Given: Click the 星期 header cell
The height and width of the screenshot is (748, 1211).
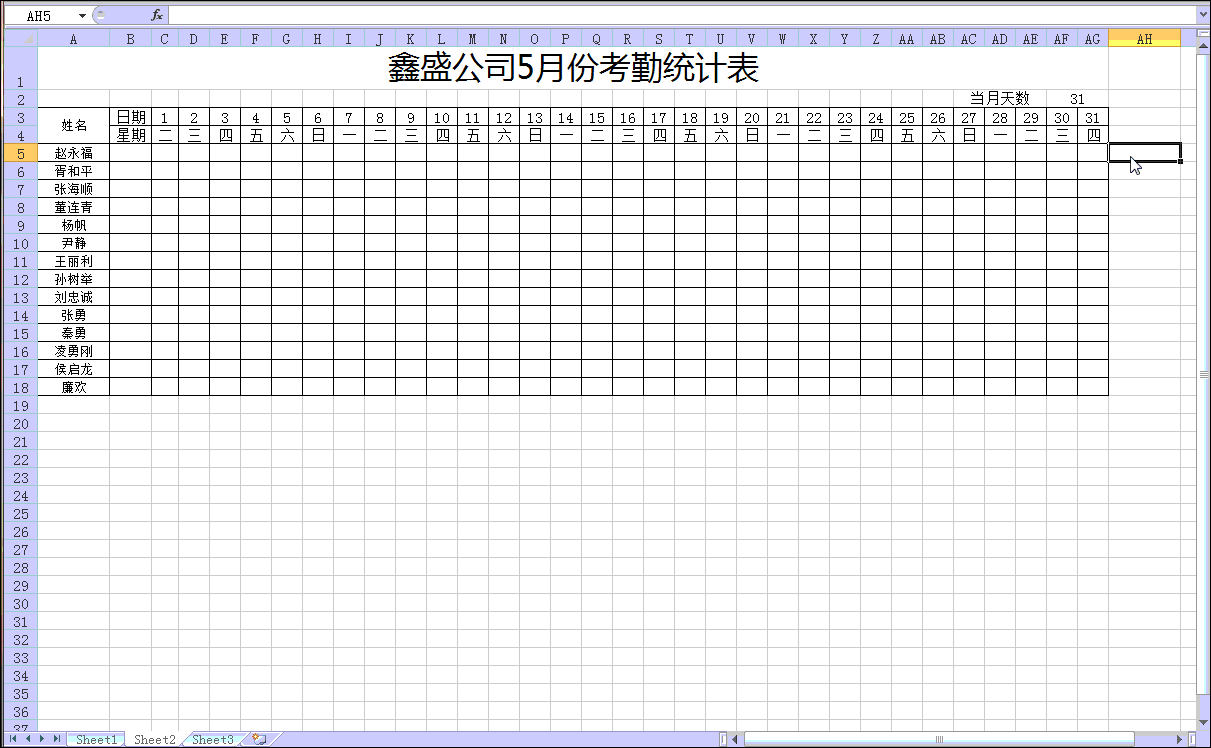Looking at the screenshot, I should point(131,135).
